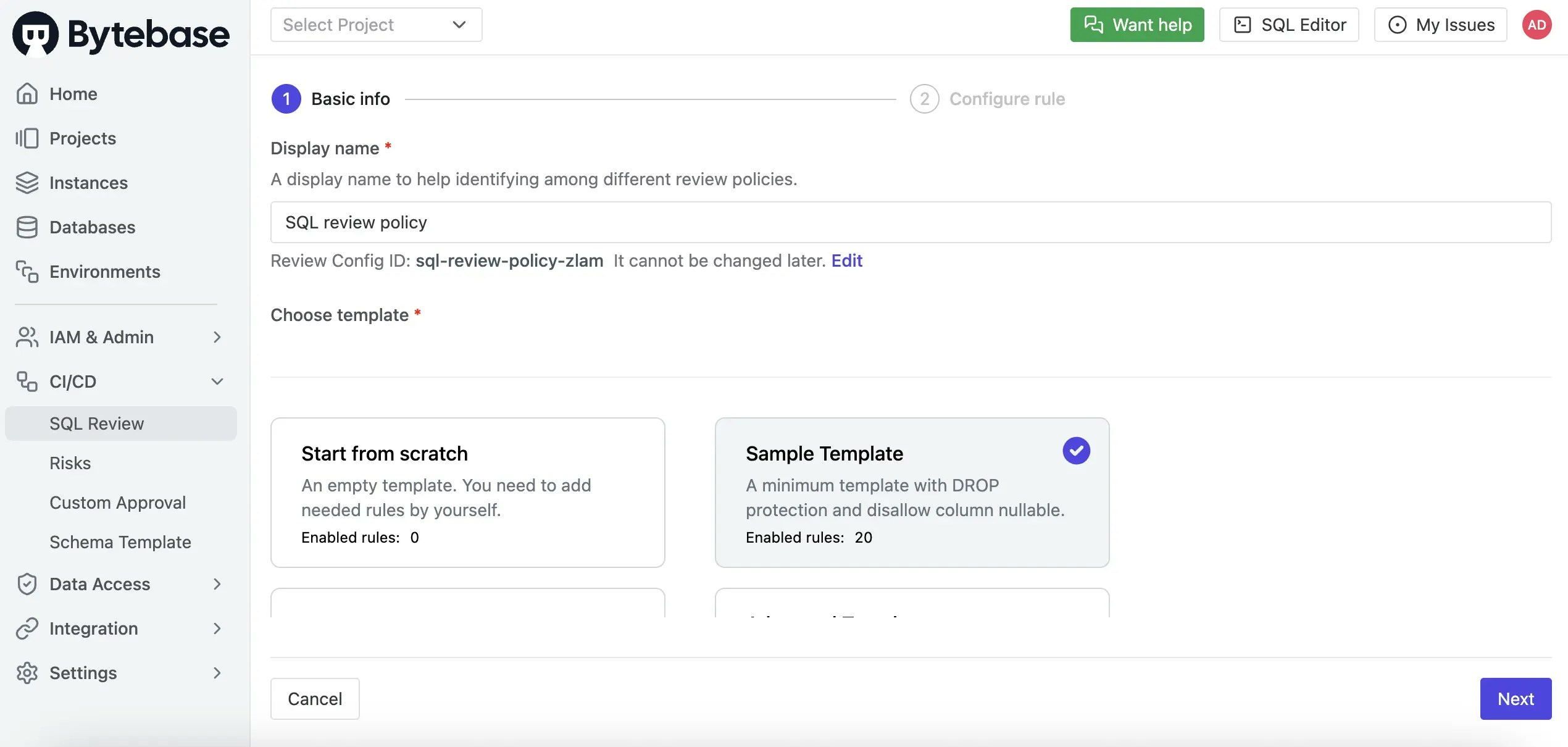This screenshot has height=747, width=1568.
Task: Click the SQL review policy name field
Action: (617, 222)
